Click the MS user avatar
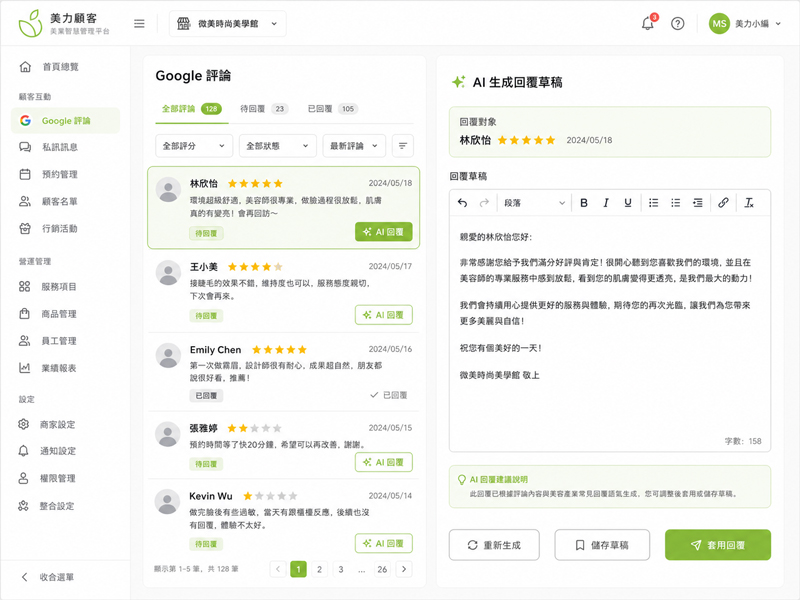 [x=719, y=23]
